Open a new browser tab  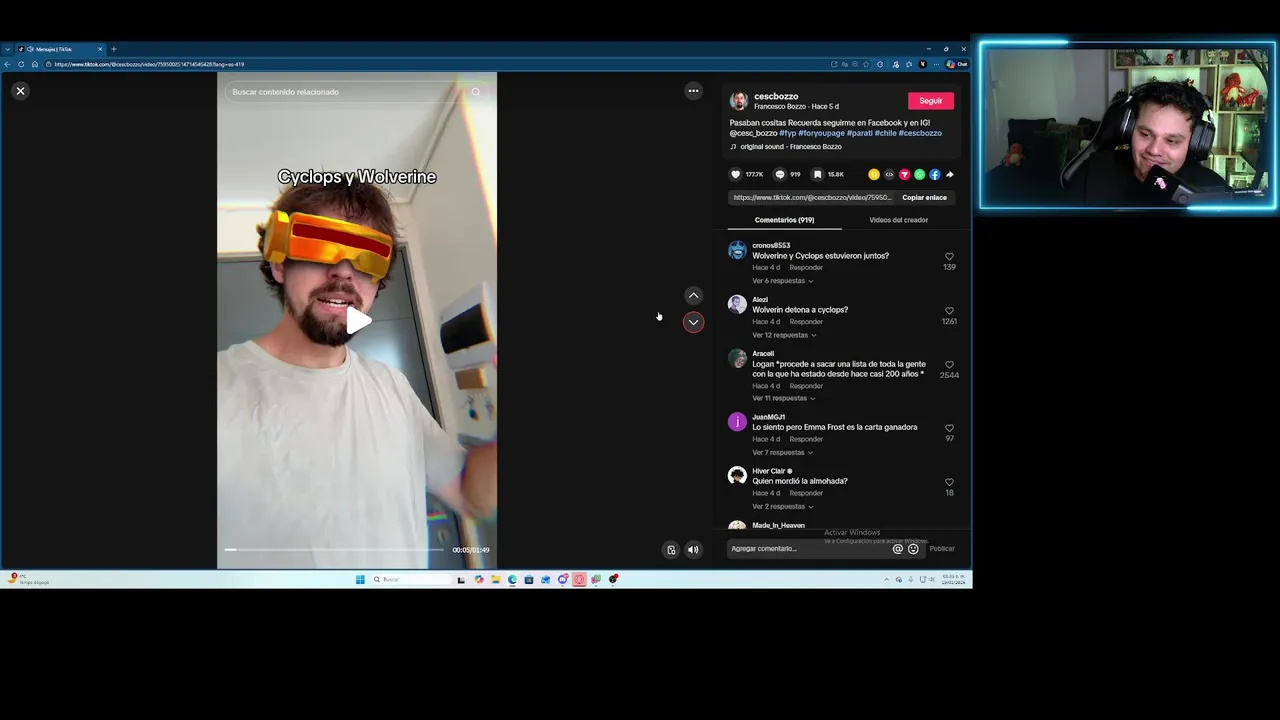coord(113,49)
